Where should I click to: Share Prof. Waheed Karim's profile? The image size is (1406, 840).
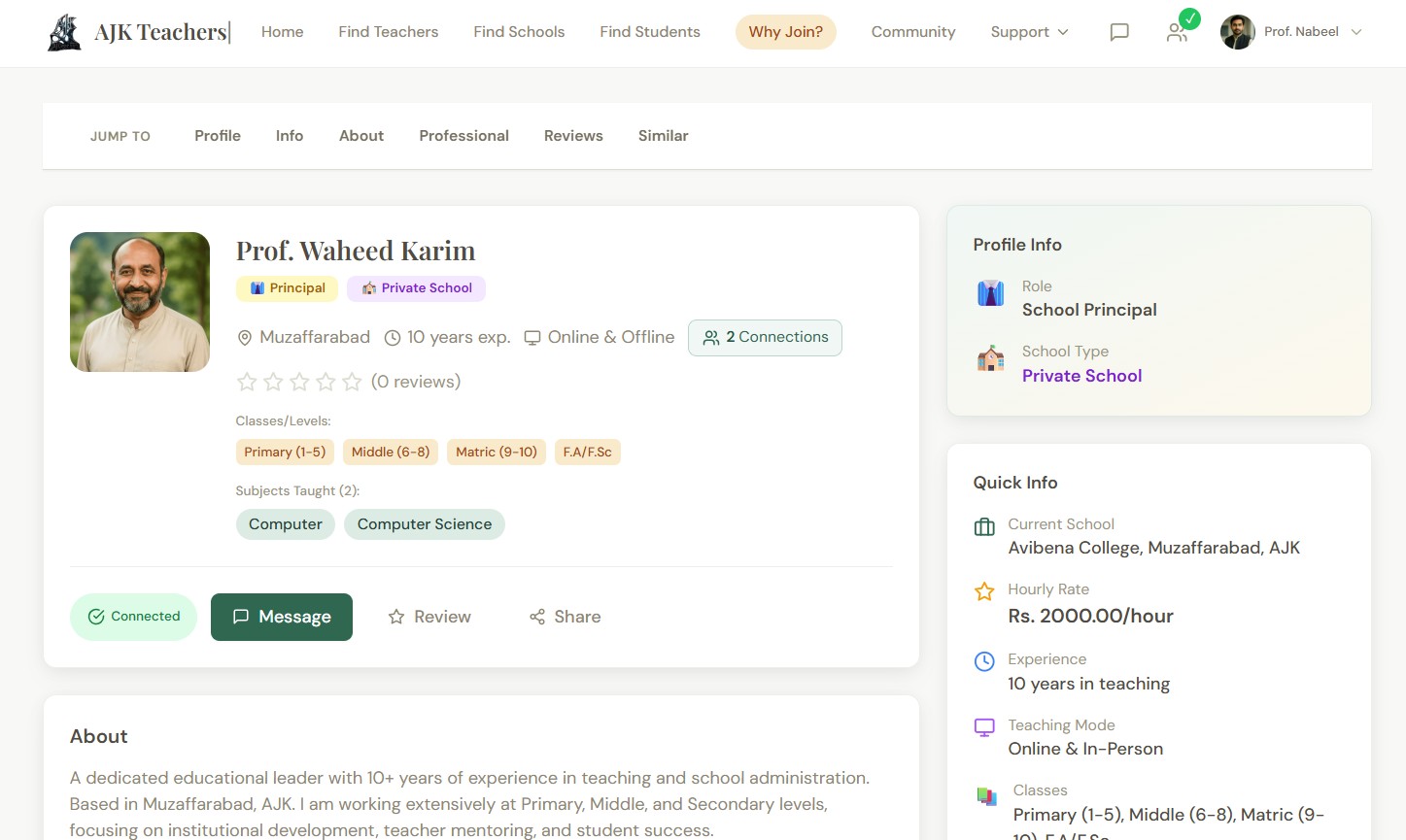coord(565,617)
